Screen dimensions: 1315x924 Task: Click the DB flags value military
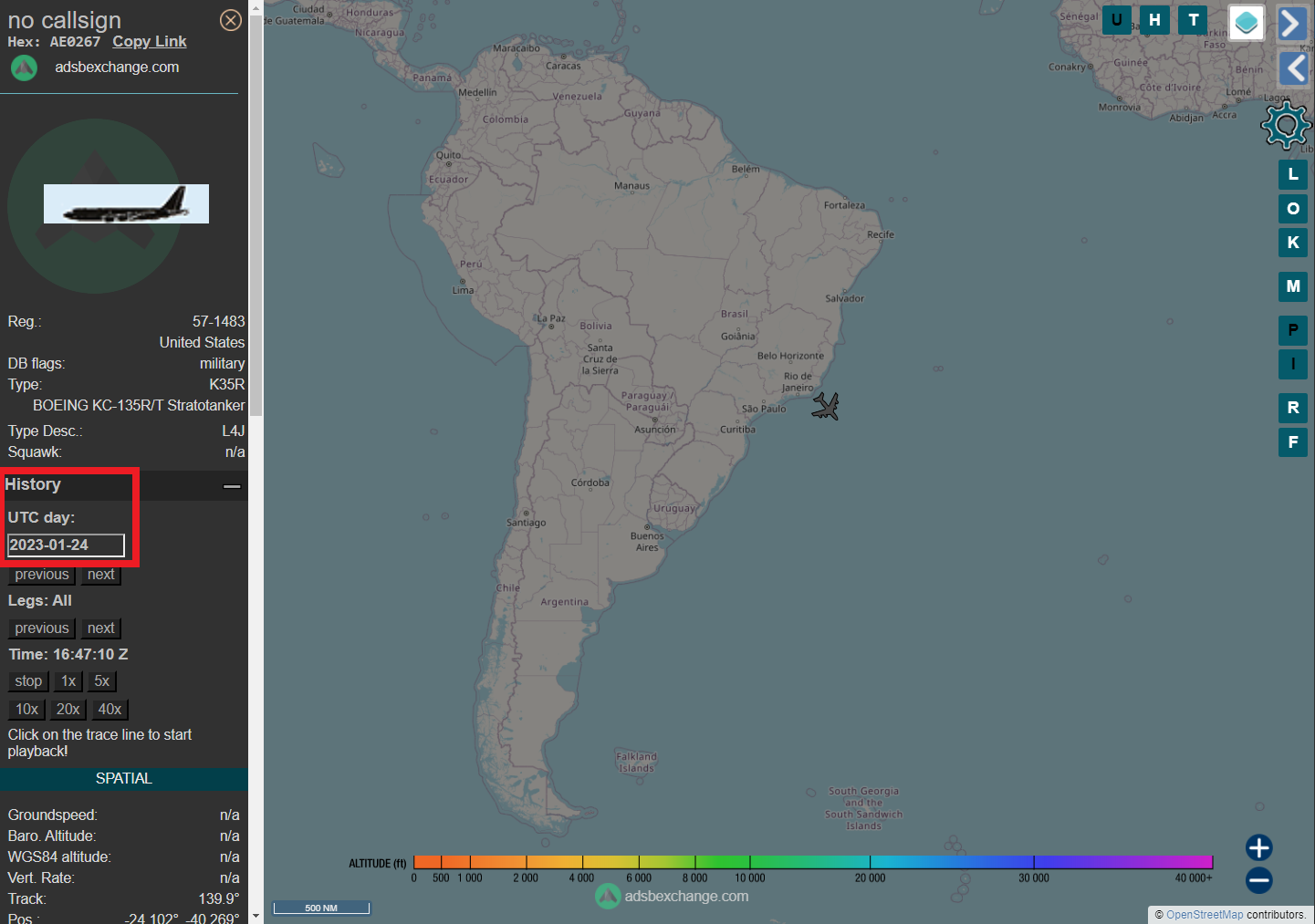pos(223,364)
